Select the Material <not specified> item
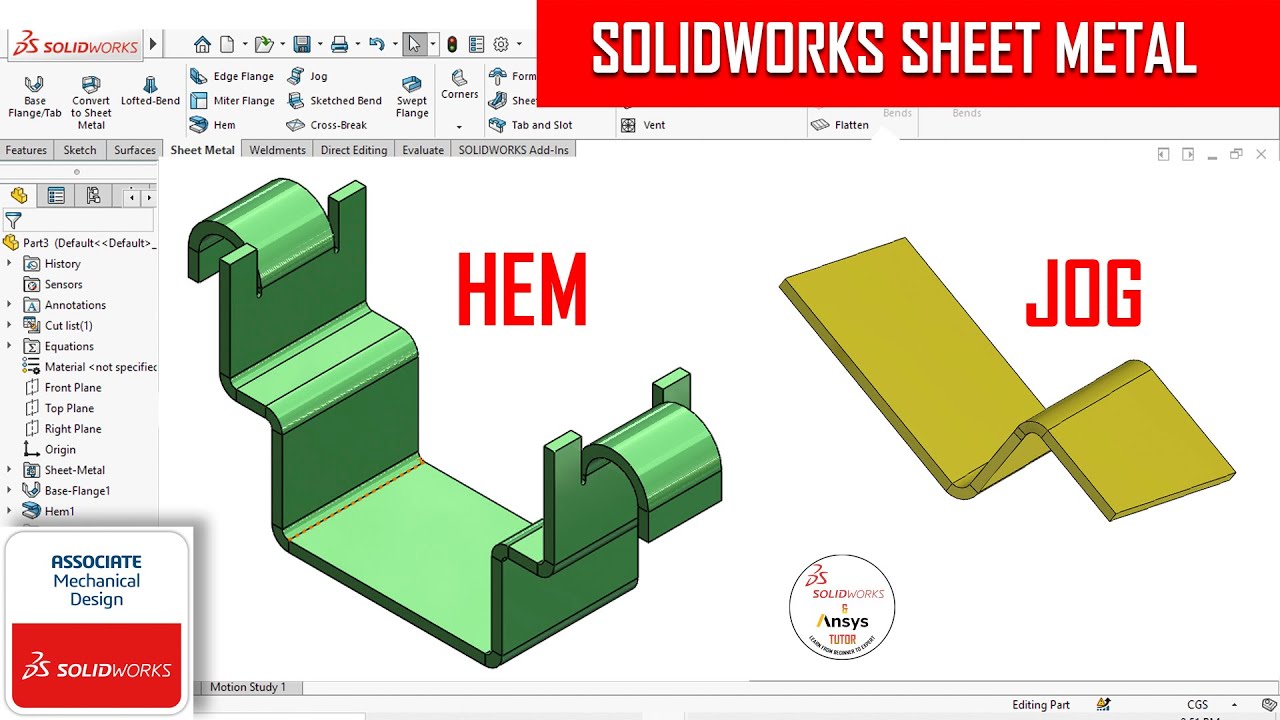 point(89,367)
